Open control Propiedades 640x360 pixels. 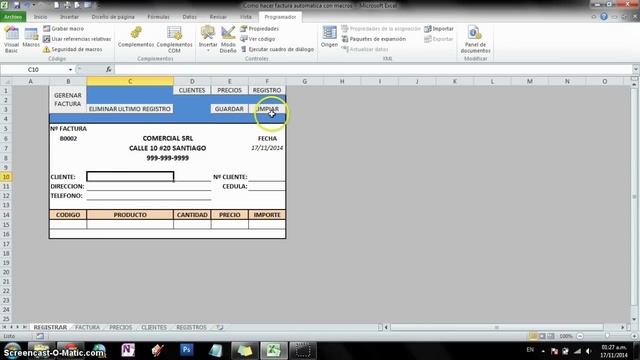click(x=260, y=29)
